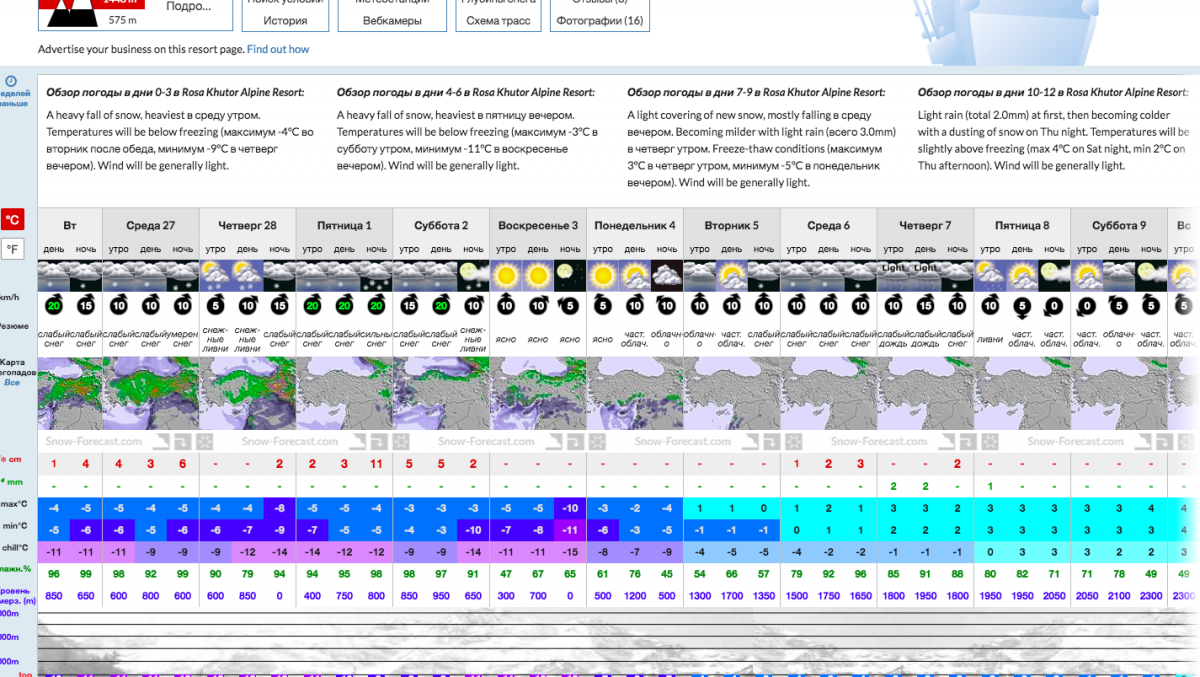1200x677 pixels.
Task: Click the -15 wind chill value
Action: [570, 552]
